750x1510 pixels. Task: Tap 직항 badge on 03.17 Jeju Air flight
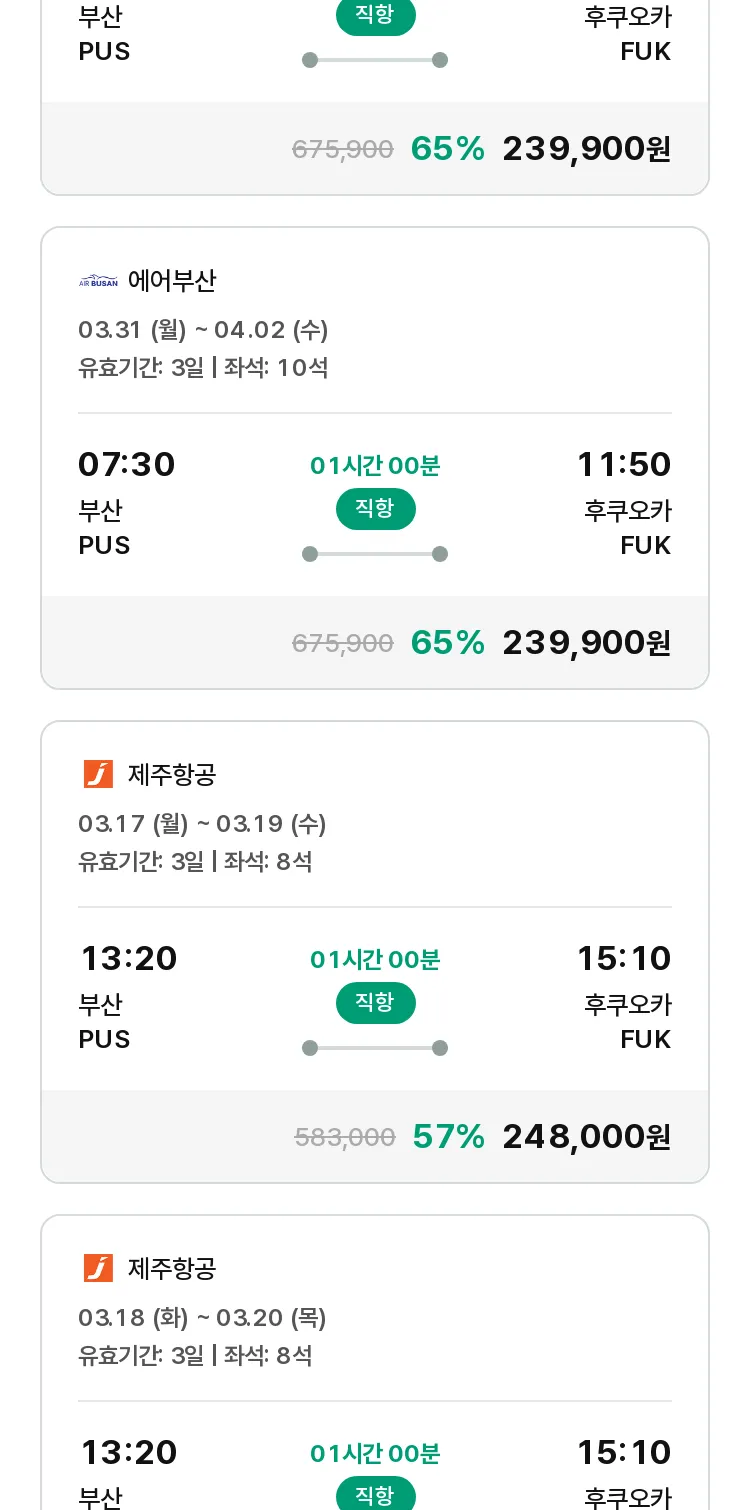(x=375, y=1003)
